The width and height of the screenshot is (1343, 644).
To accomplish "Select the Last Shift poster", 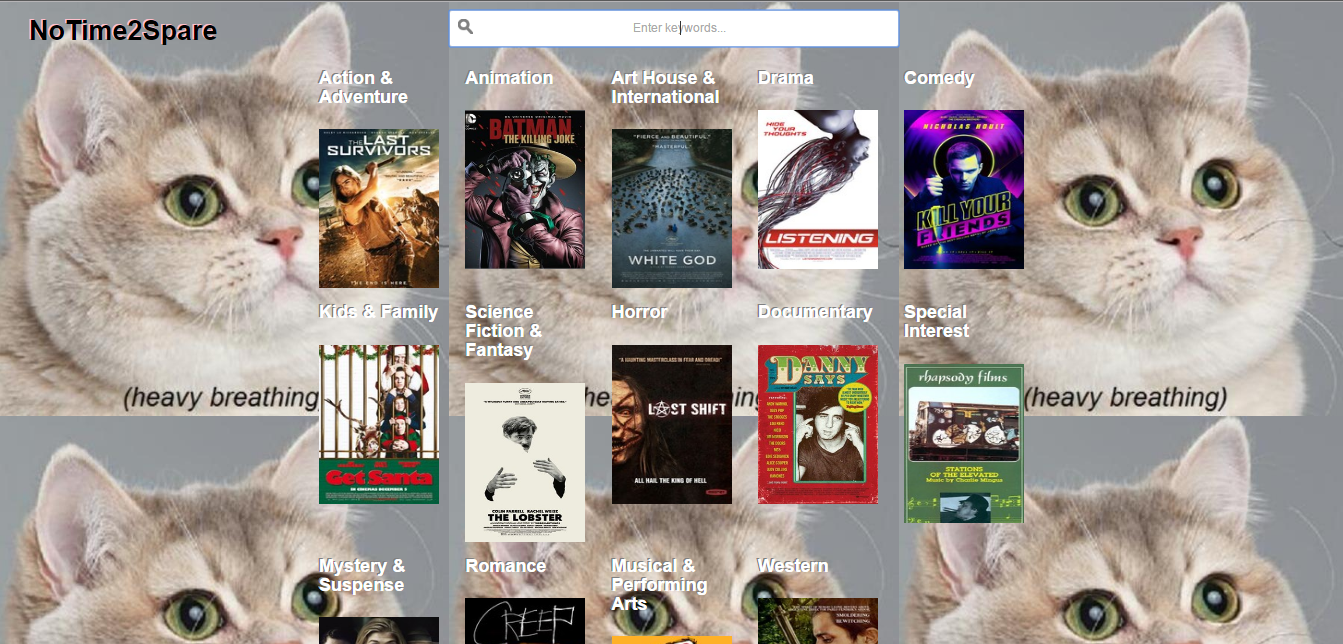I will [672, 424].
